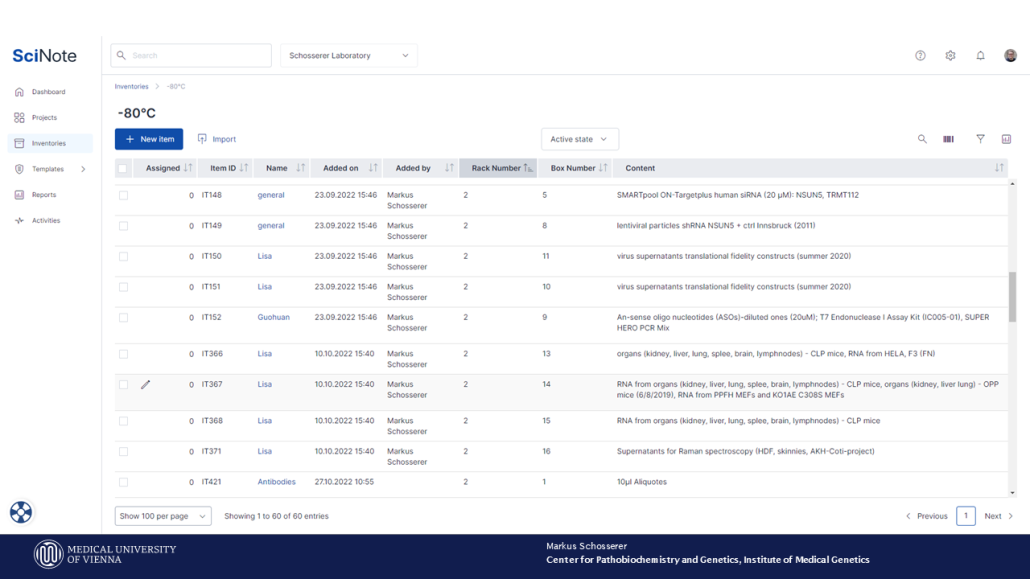Open the settings gear in the top bar

[950, 55]
